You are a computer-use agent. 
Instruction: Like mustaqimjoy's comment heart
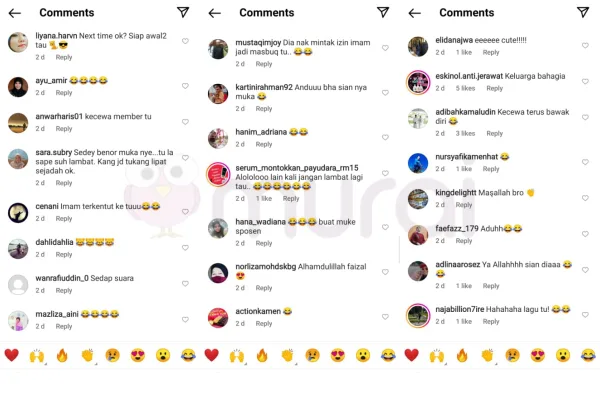[385, 48]
